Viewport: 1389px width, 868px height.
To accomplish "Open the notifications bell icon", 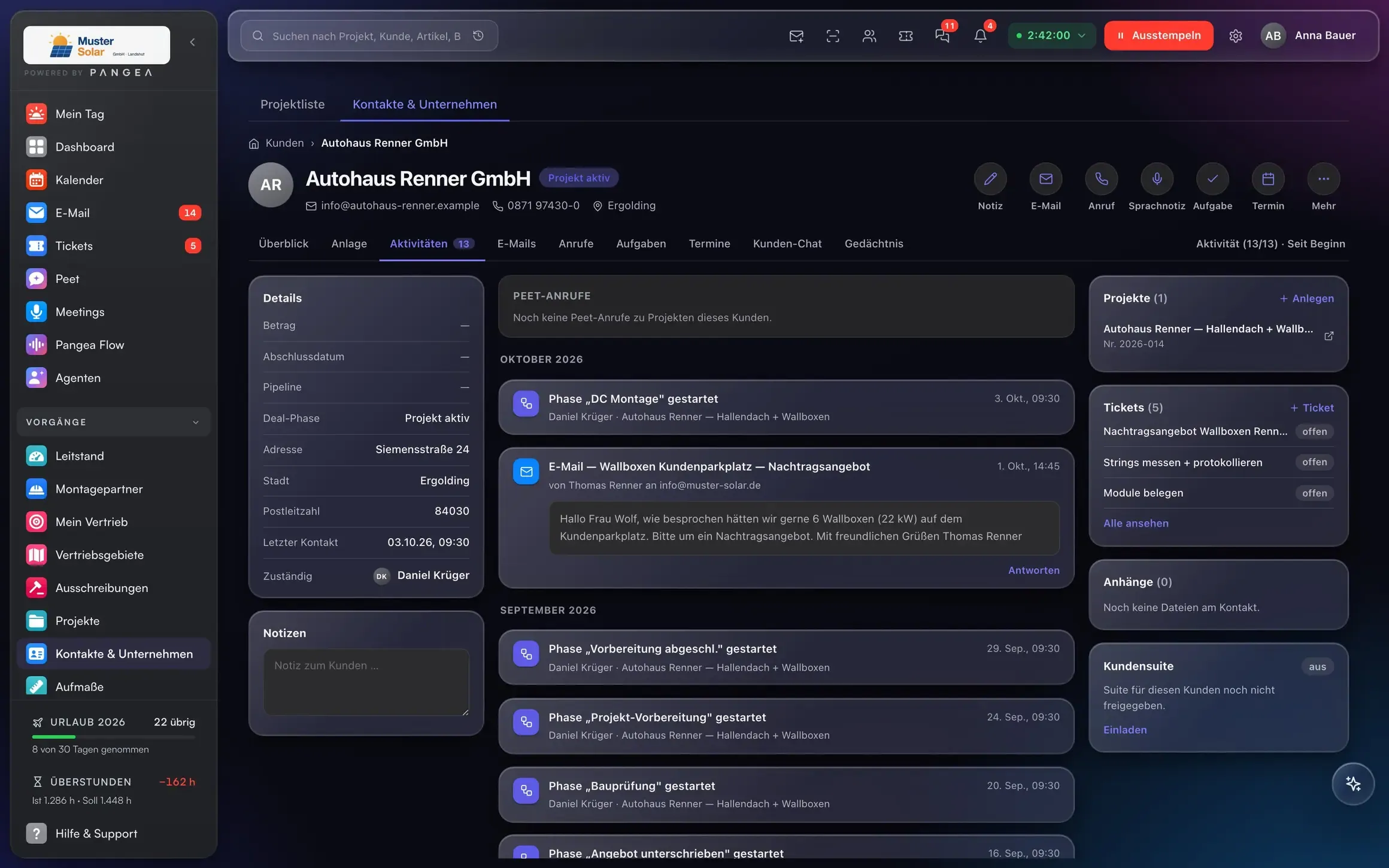I will (x=980, y=36).
